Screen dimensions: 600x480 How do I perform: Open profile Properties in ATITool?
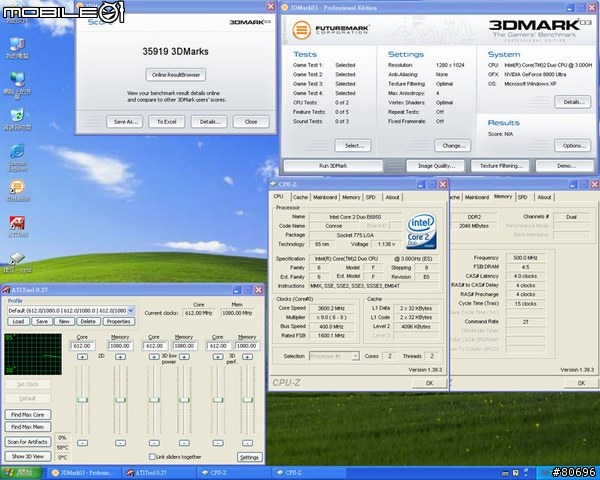coord(118,322)
